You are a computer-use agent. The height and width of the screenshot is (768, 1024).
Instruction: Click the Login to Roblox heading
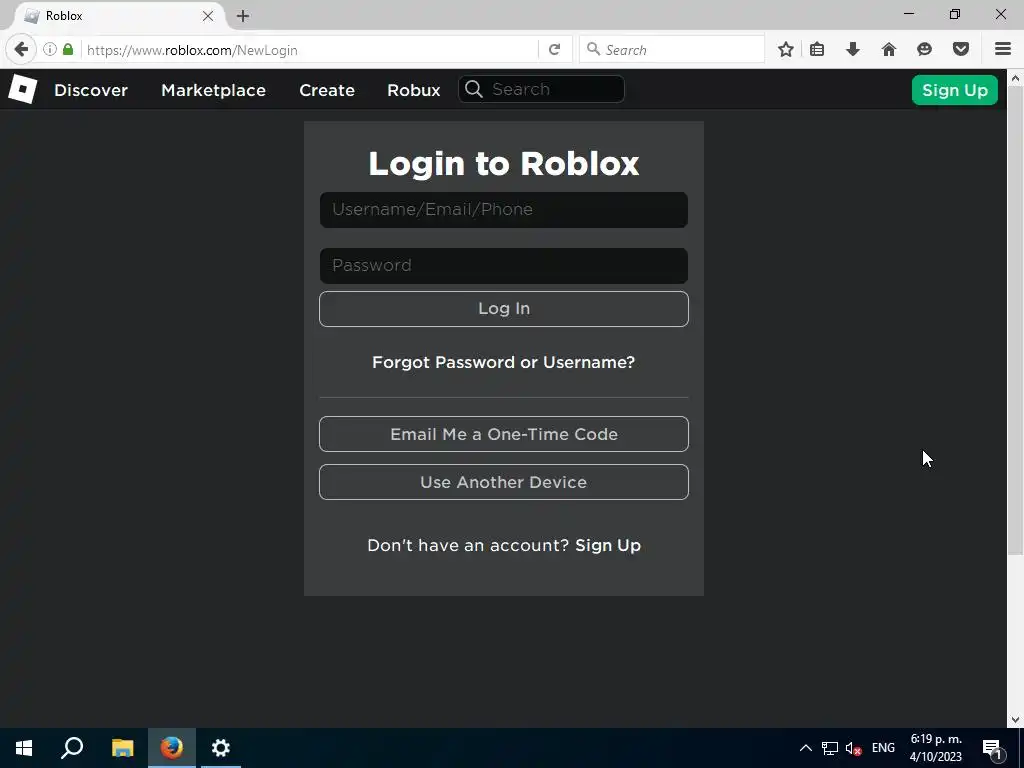[x=504, y=163]
